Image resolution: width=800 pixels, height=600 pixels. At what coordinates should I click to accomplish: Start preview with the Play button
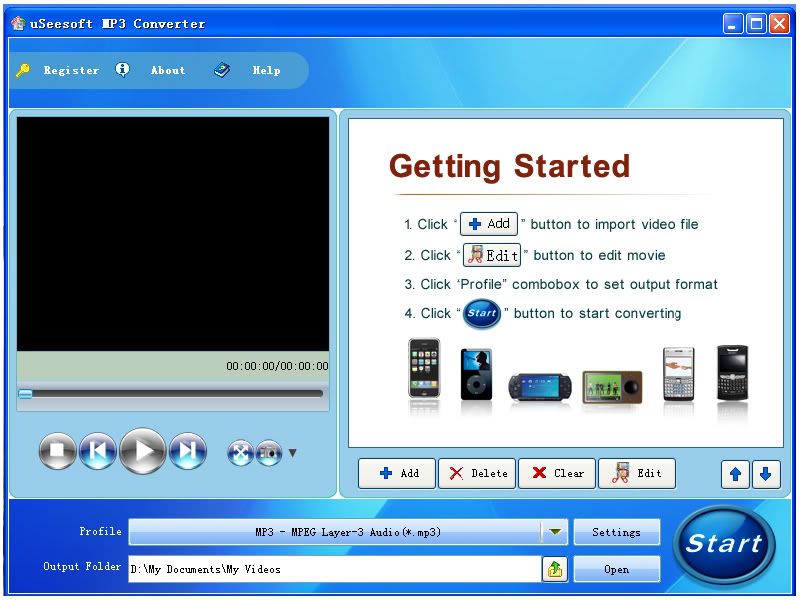pyautogui.click(x=143, y=451)
